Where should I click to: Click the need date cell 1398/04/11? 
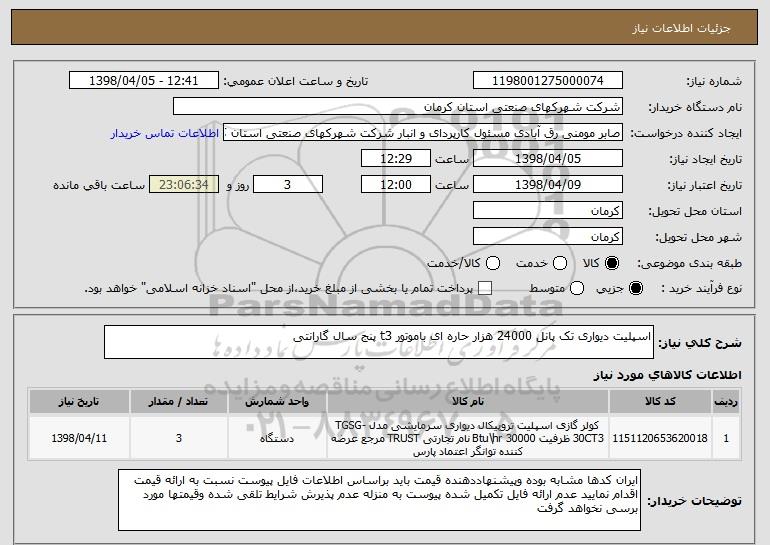[x=79, y=438]
